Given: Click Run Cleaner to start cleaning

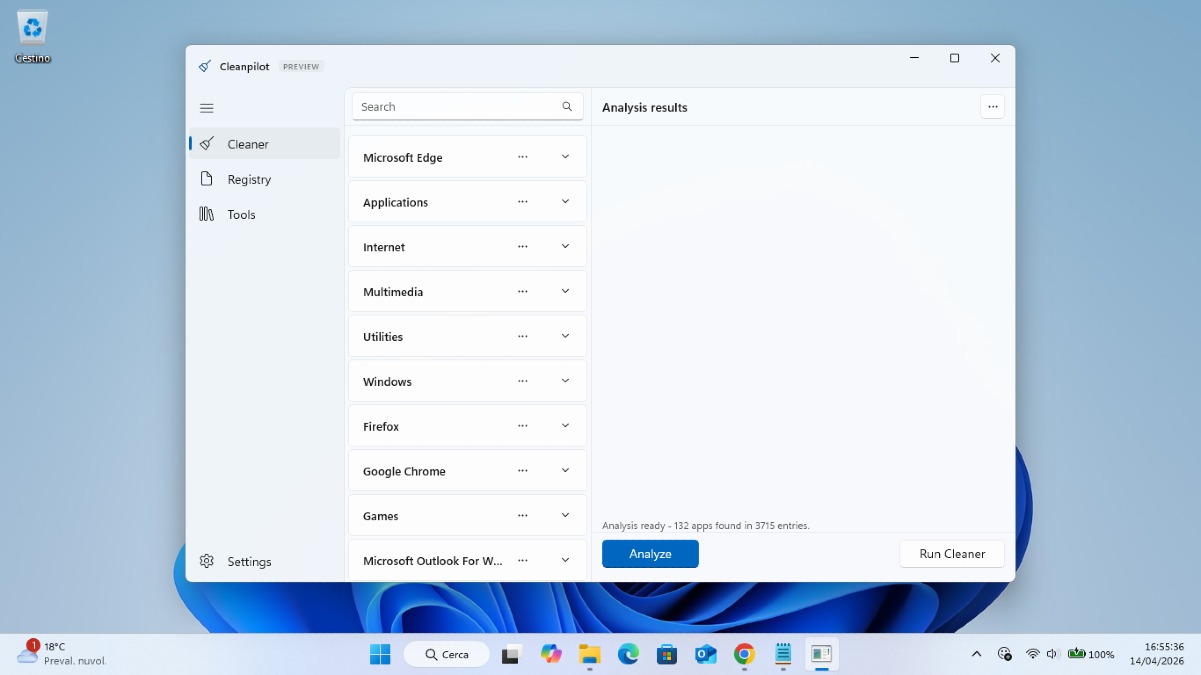Looking at the screenshot, I should point(951,553).
